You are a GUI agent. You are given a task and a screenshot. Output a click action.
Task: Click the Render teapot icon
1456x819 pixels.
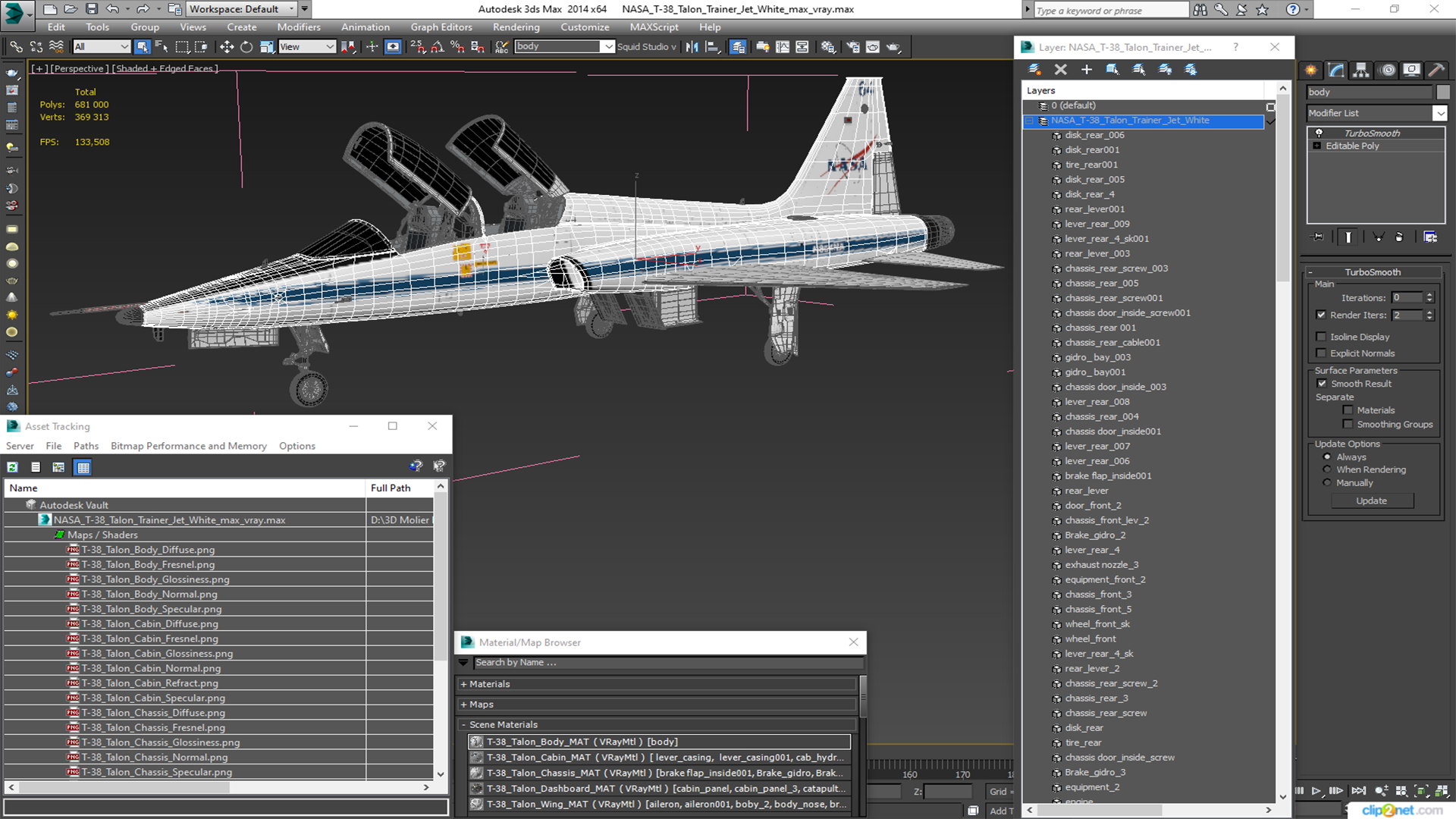click(x=893, y=47)
